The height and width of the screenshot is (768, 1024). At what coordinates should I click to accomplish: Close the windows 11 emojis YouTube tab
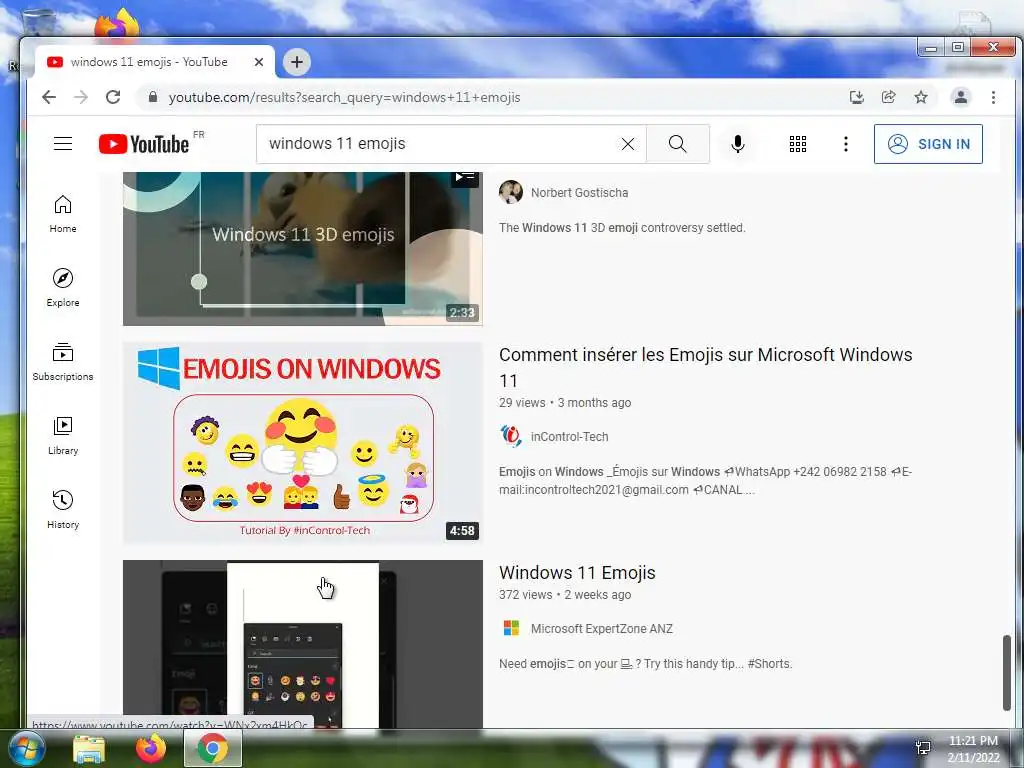259,62
